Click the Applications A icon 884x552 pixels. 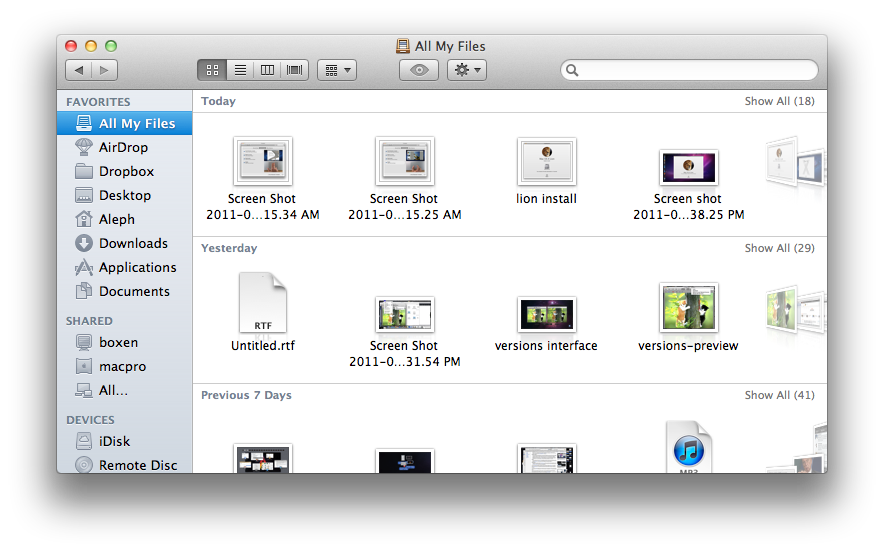tap(84, 267)
